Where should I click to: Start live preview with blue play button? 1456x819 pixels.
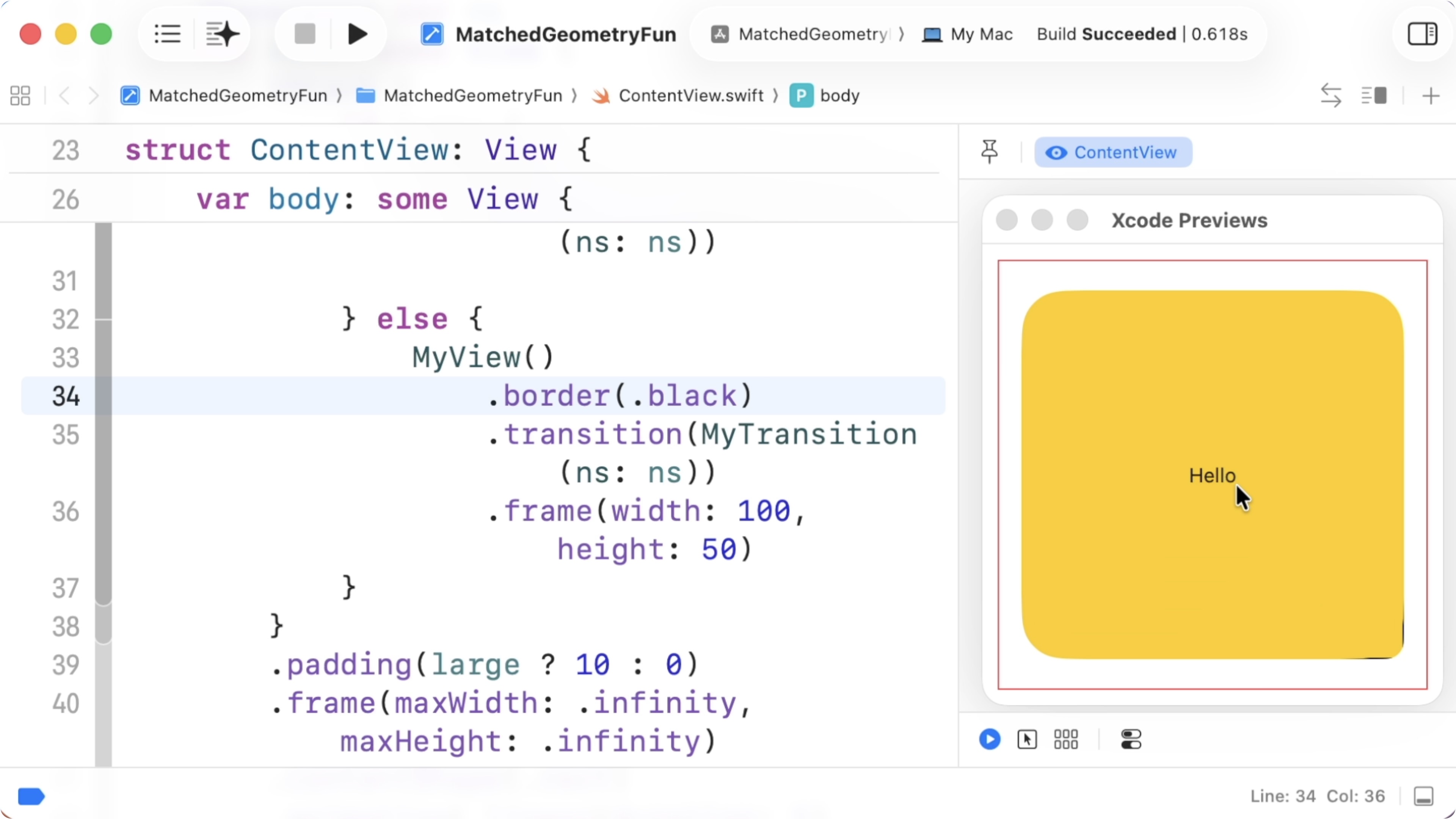click(989, 739)
